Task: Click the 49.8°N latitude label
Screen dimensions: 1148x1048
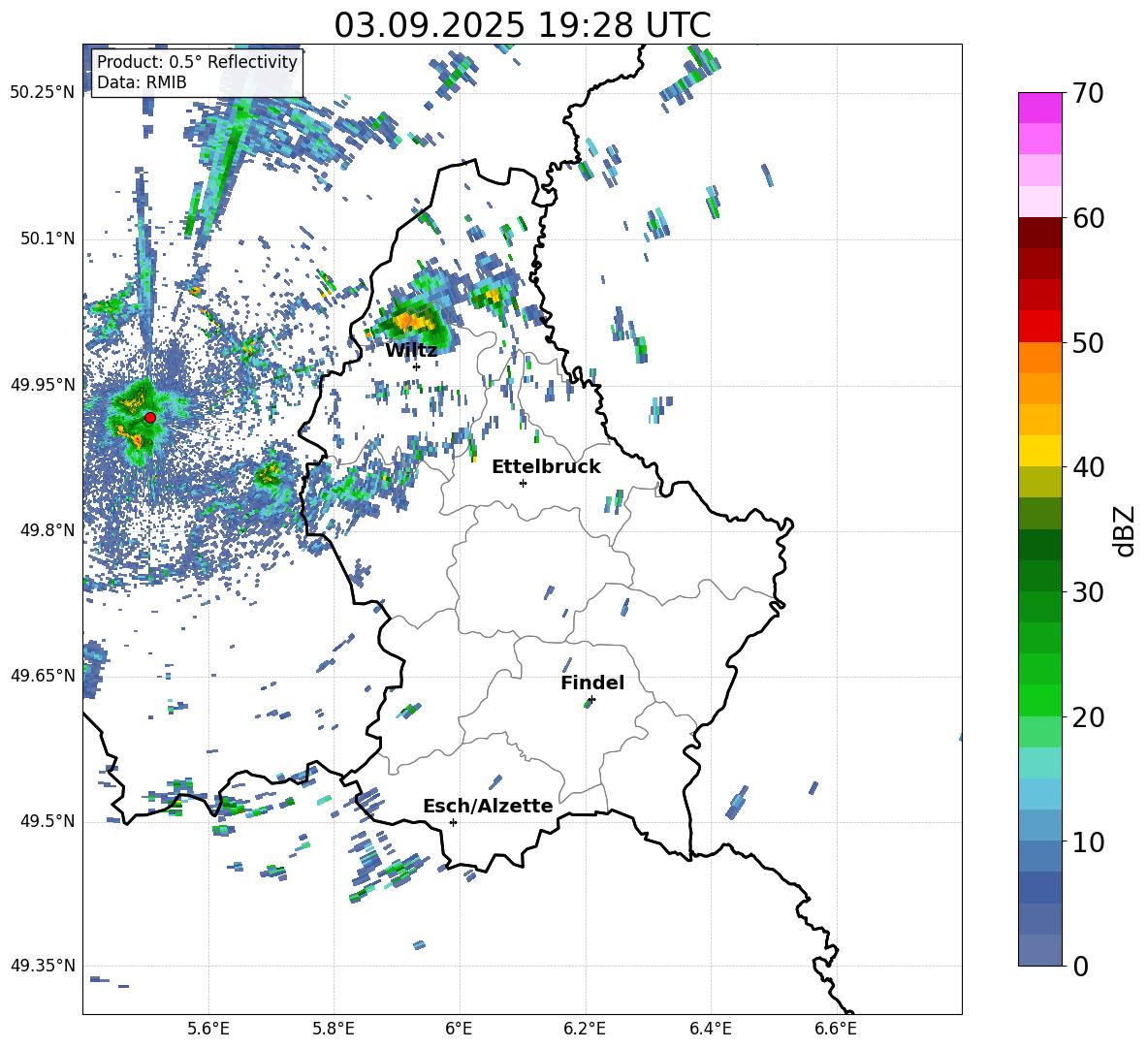Action: point(47,530)
